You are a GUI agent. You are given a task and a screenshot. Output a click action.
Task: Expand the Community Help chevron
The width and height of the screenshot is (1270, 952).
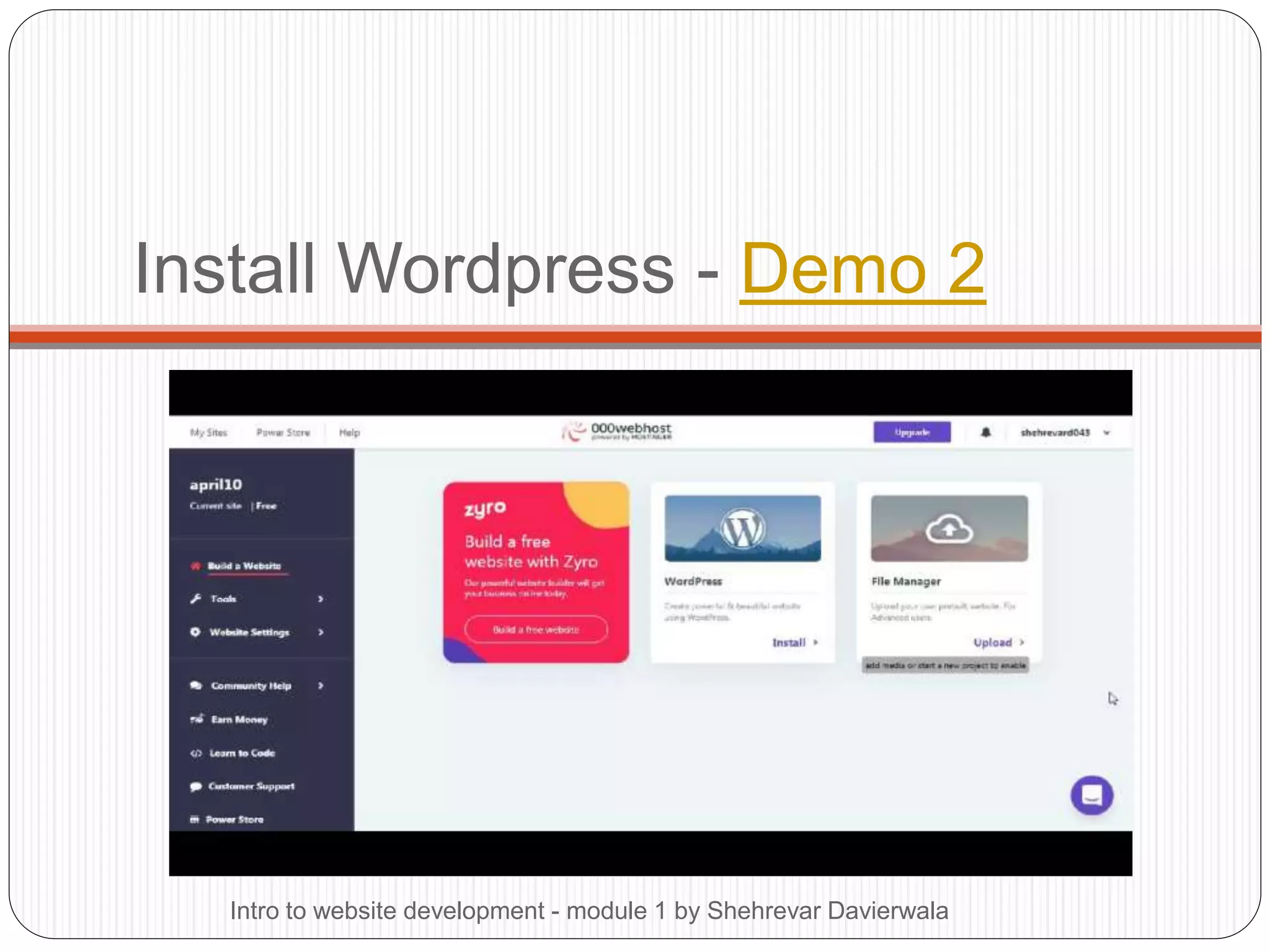(x=321, y=685)
